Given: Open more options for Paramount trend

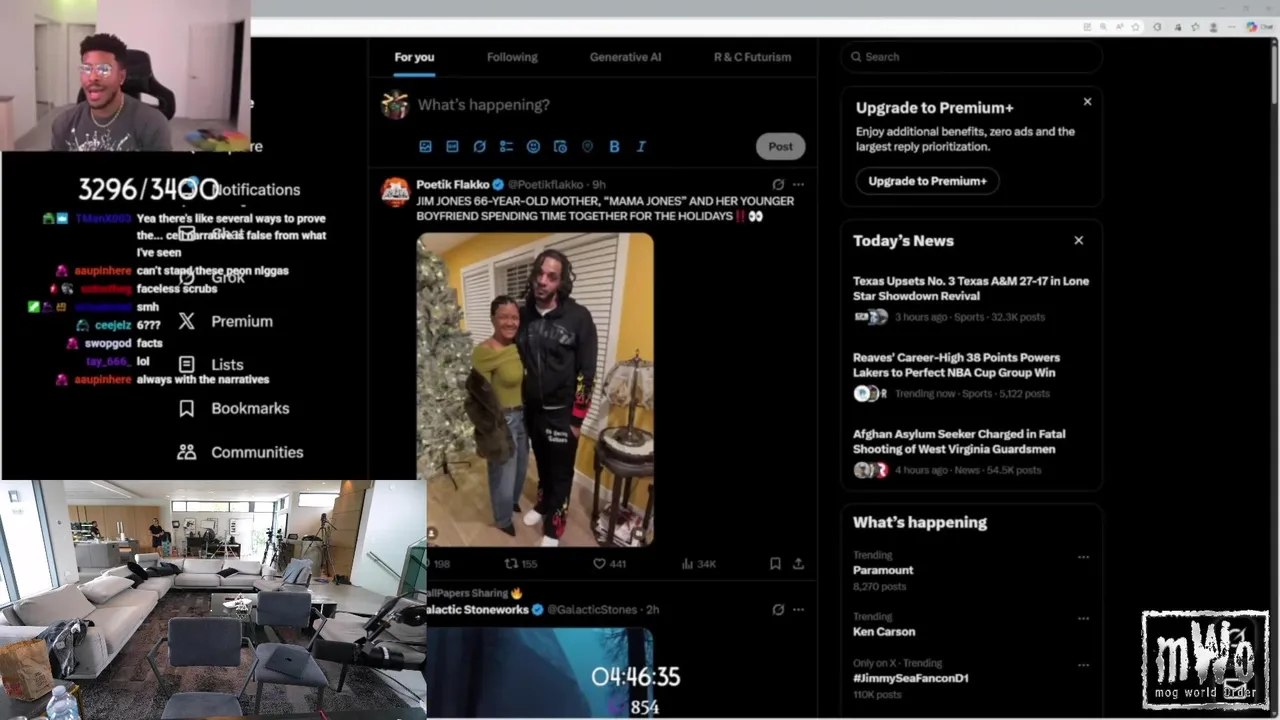Looking at the screenshot, I should click(x=1083, y=557).
